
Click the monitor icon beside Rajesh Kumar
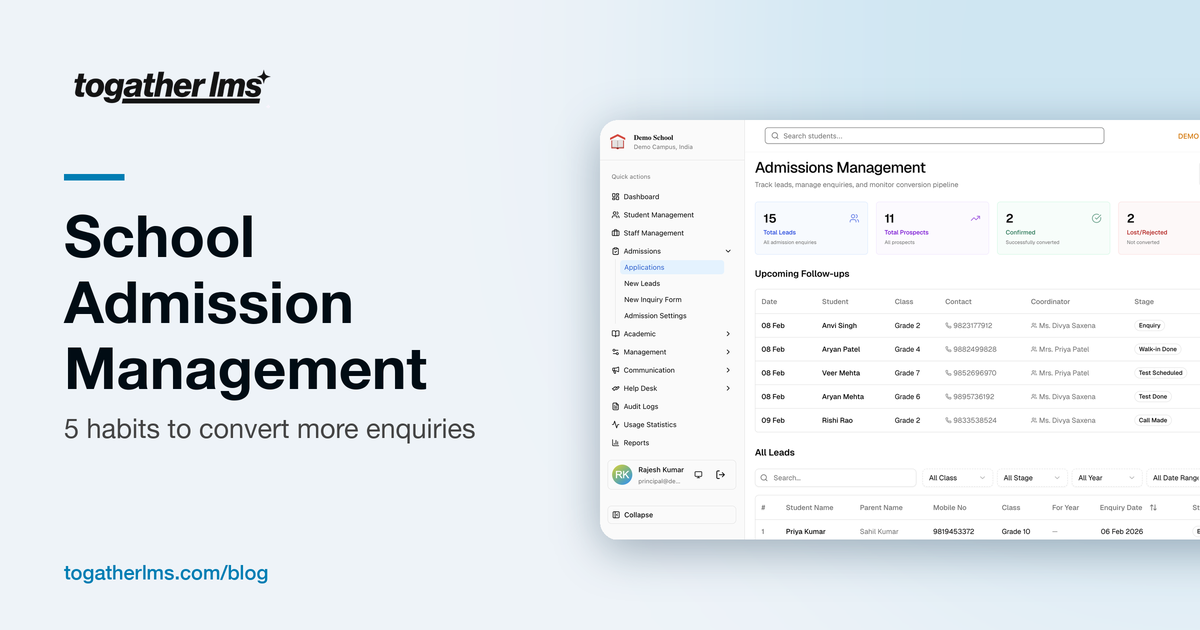[x=698, y=475]
